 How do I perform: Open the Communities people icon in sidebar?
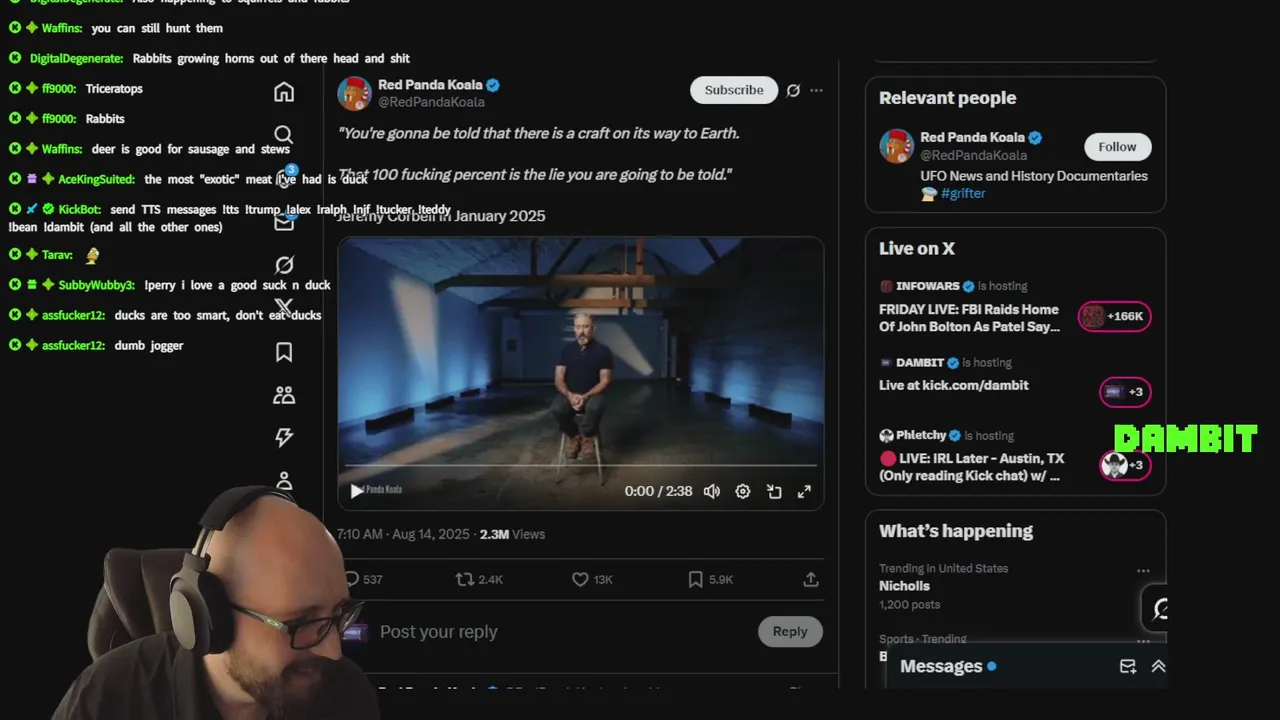284,395
